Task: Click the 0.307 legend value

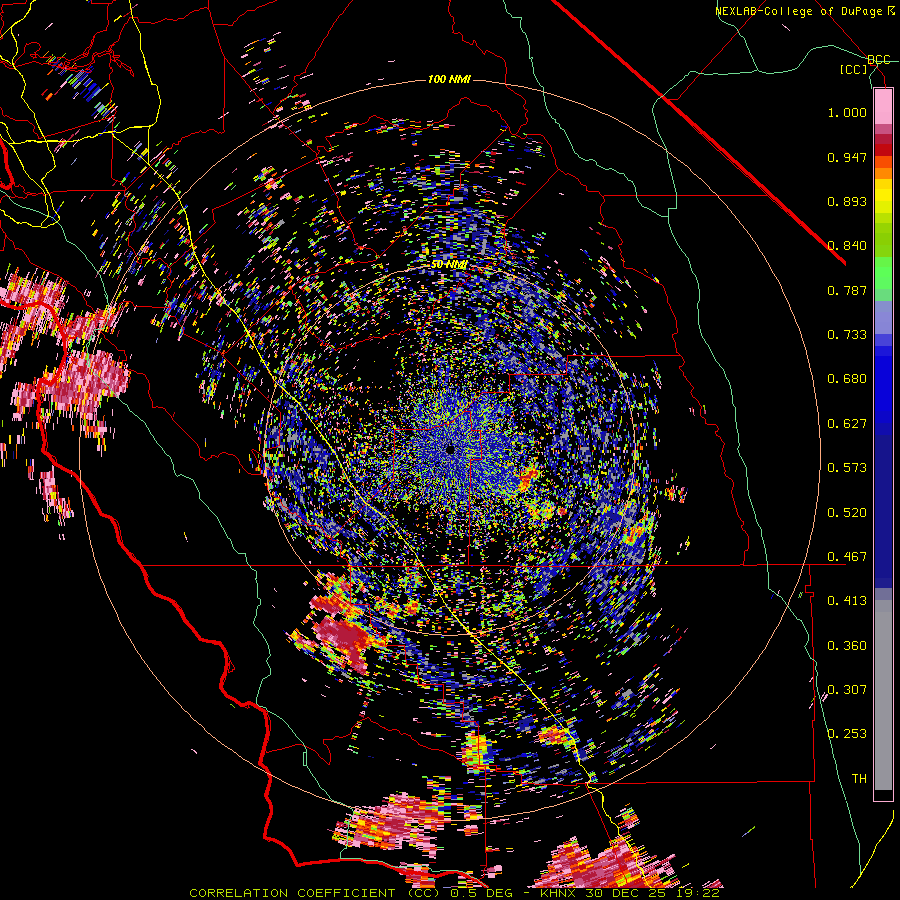Action: click(847, 690)
